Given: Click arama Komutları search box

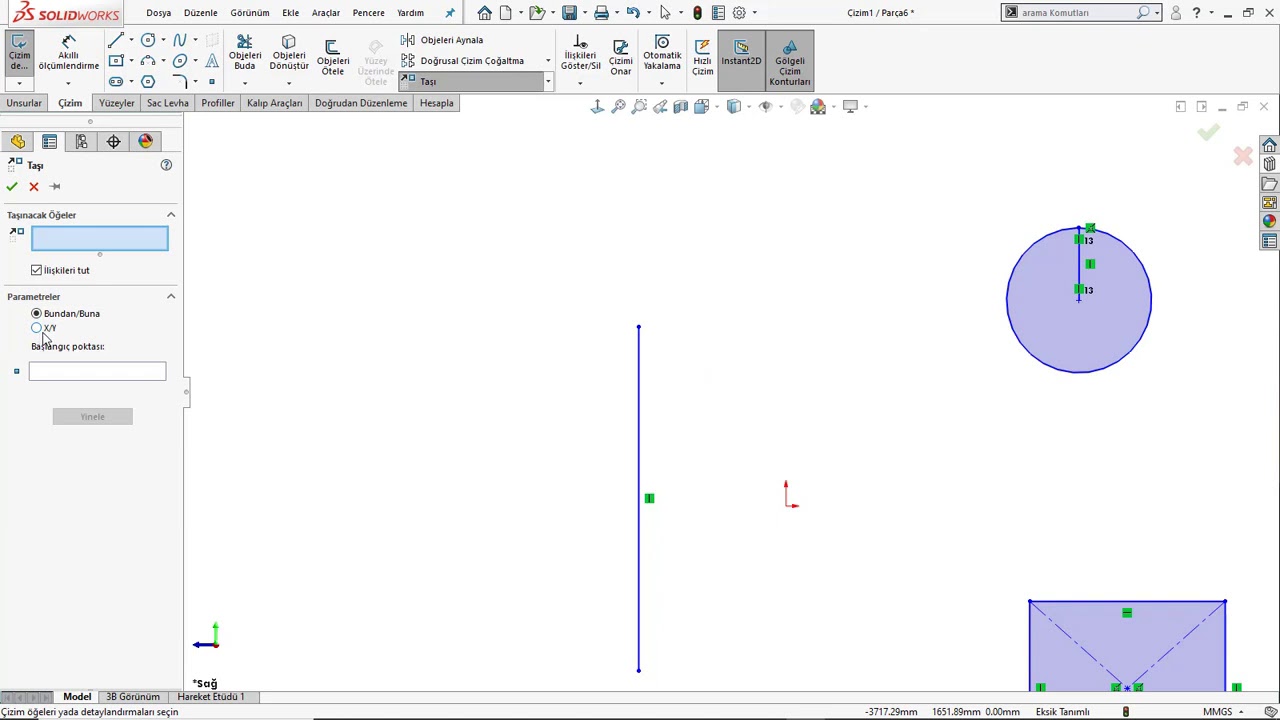Looking at the screenshot, I should [x=1080, y=13].
